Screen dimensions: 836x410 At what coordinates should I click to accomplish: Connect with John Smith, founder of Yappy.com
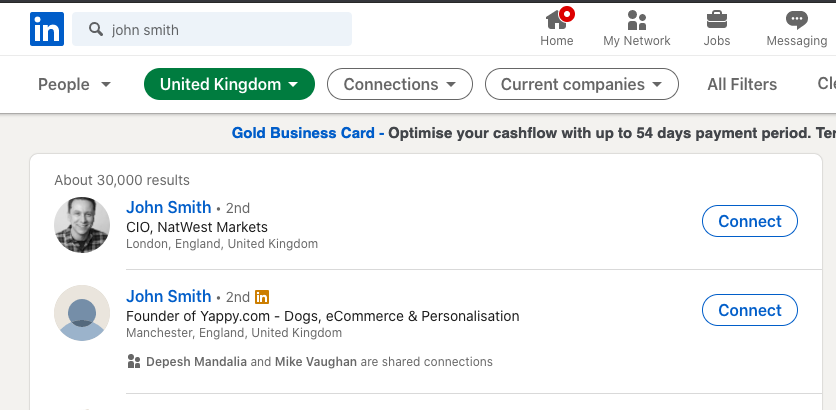749,310
